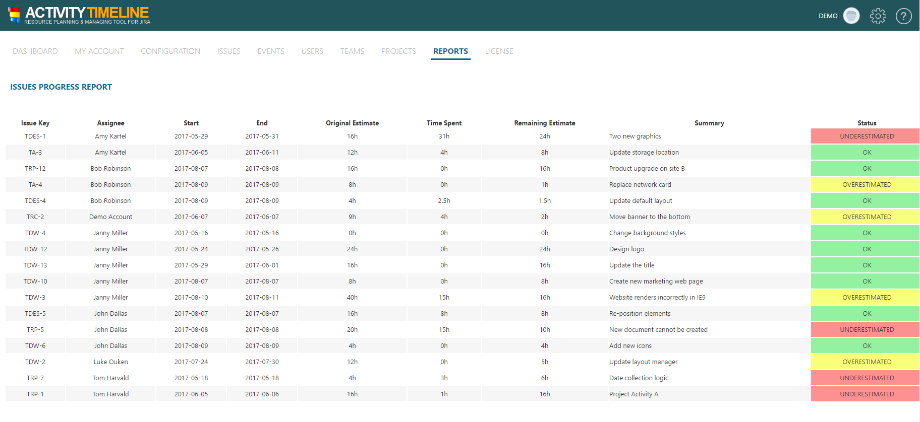Click the Status column header
This screenshot has height=422, width=920.
866,122
